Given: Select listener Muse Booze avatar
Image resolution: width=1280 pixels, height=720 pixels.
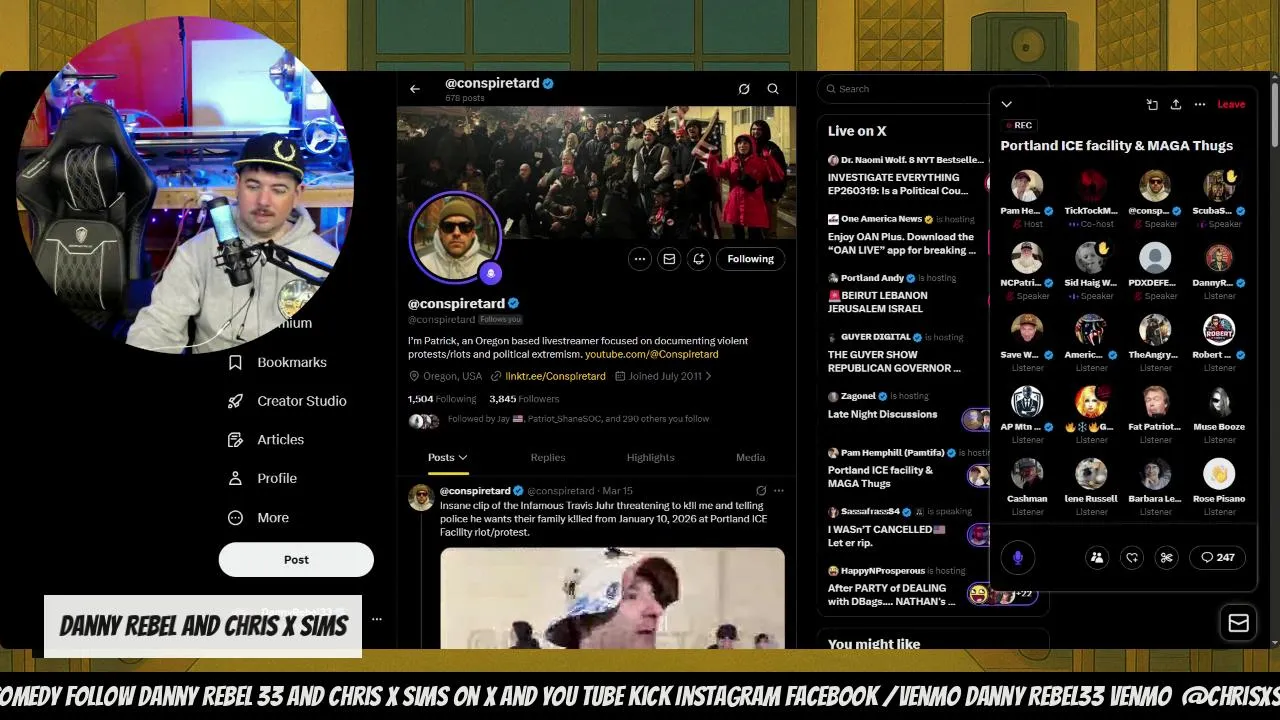Looking at the screenshot, I should pos(1219,402).
